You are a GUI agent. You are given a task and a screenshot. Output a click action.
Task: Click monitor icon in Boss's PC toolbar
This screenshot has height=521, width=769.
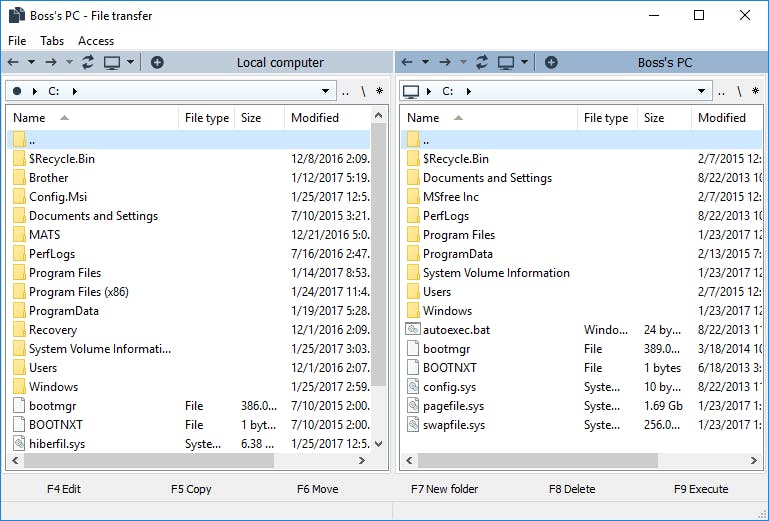(x=506, y=62)
